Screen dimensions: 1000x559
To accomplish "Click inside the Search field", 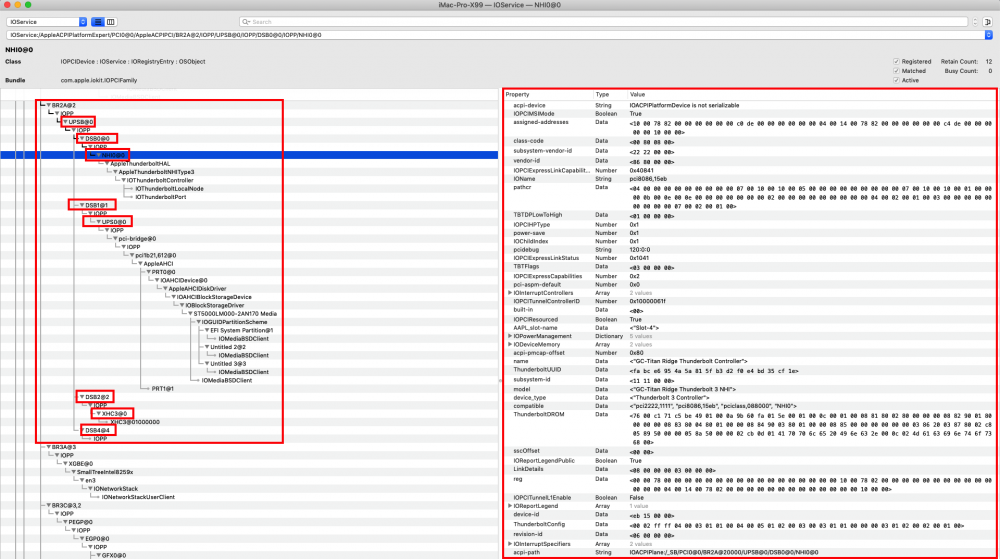I will (604, 22).
